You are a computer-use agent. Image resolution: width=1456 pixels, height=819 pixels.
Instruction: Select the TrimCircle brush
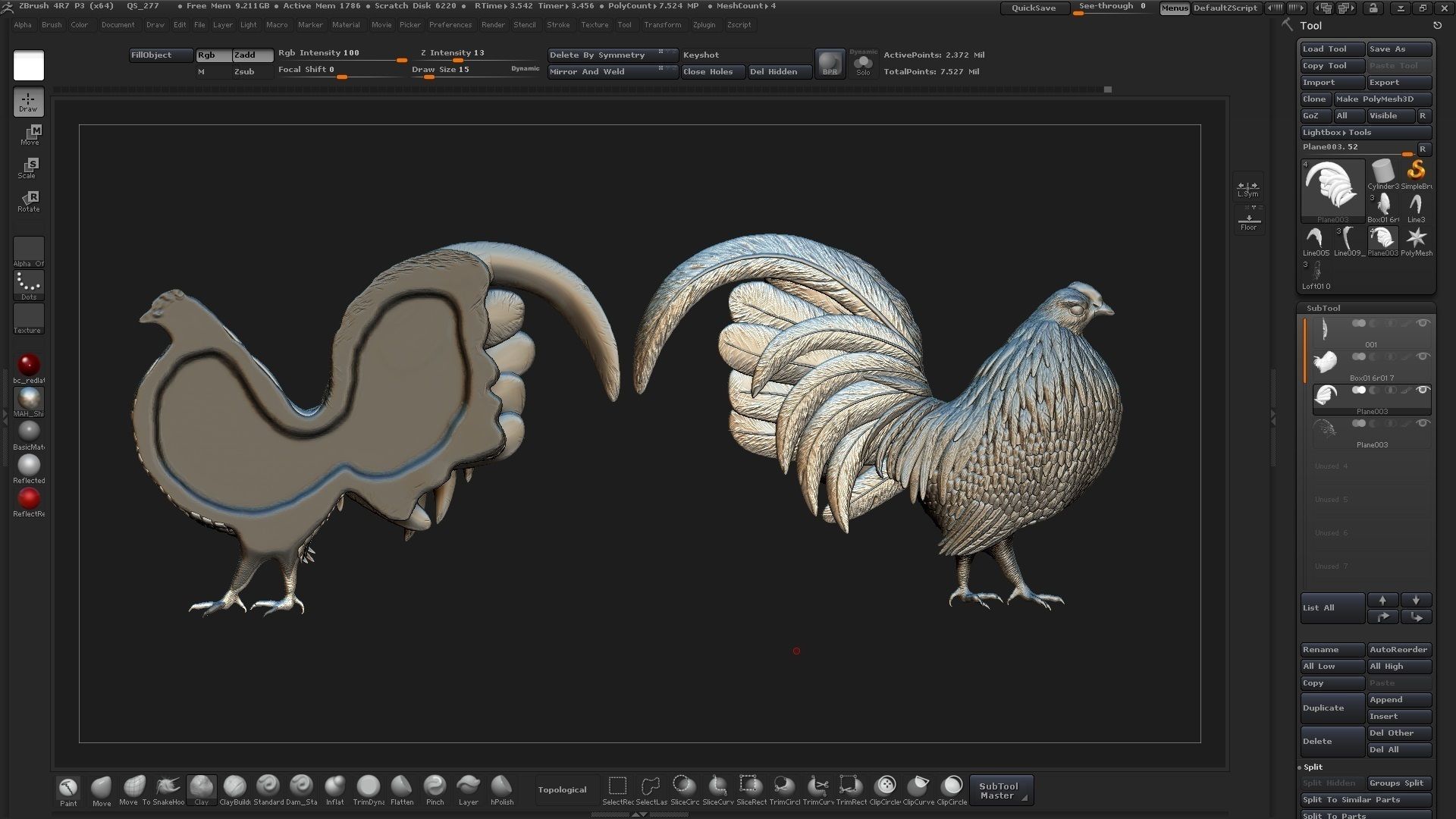point(784,790)
